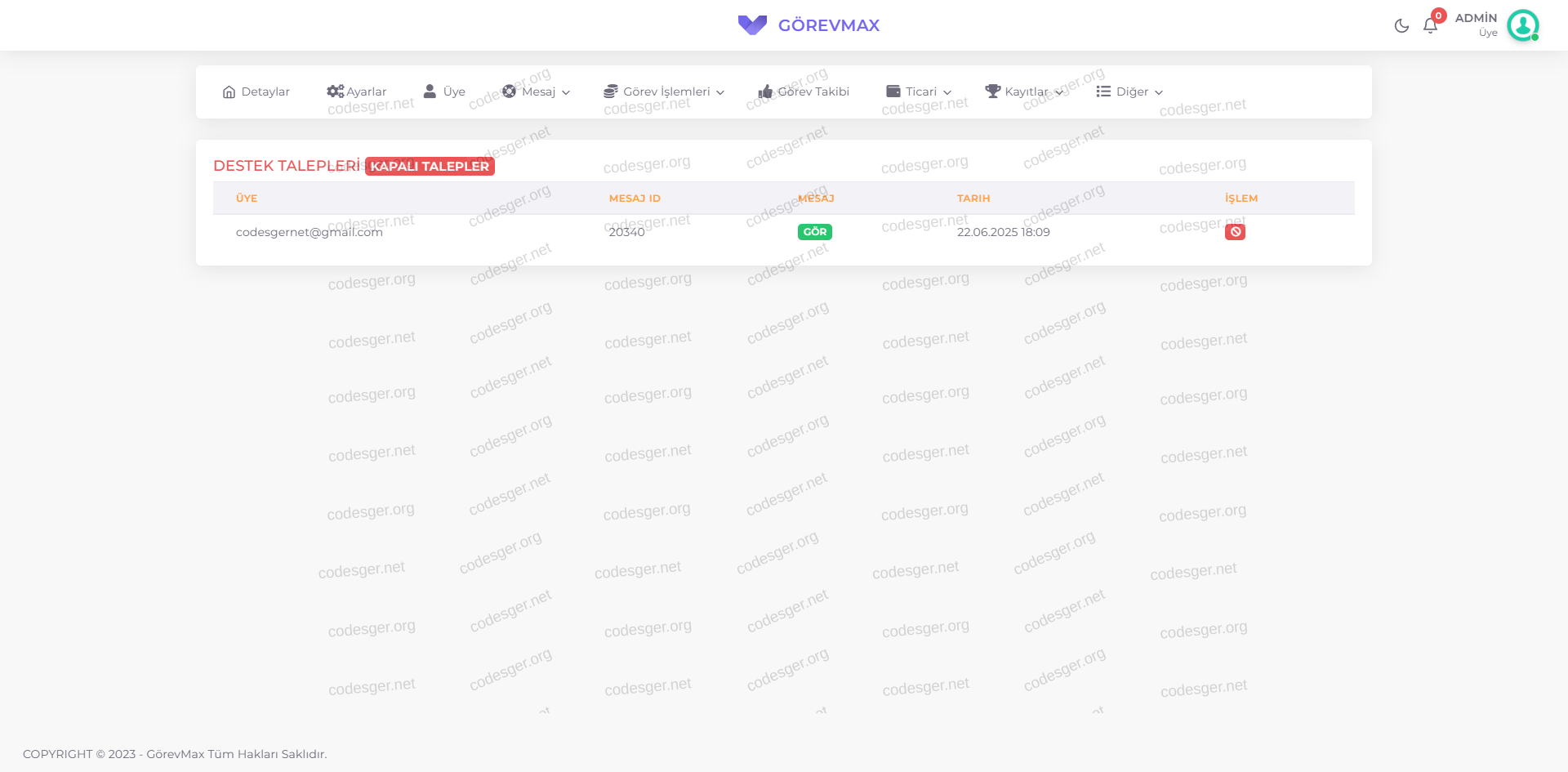Go to the Detaylar menu item
This screenshot has height=772, width=1568.
(265, 91)
